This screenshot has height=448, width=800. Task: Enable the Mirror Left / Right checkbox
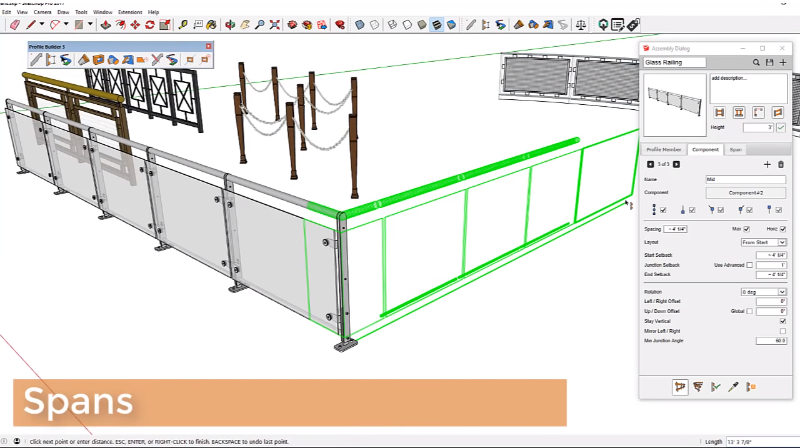coord(782,331)
